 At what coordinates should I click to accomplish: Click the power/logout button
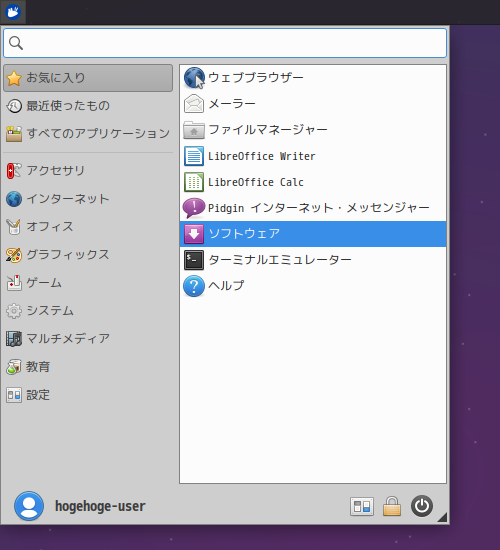click(422, 506)
